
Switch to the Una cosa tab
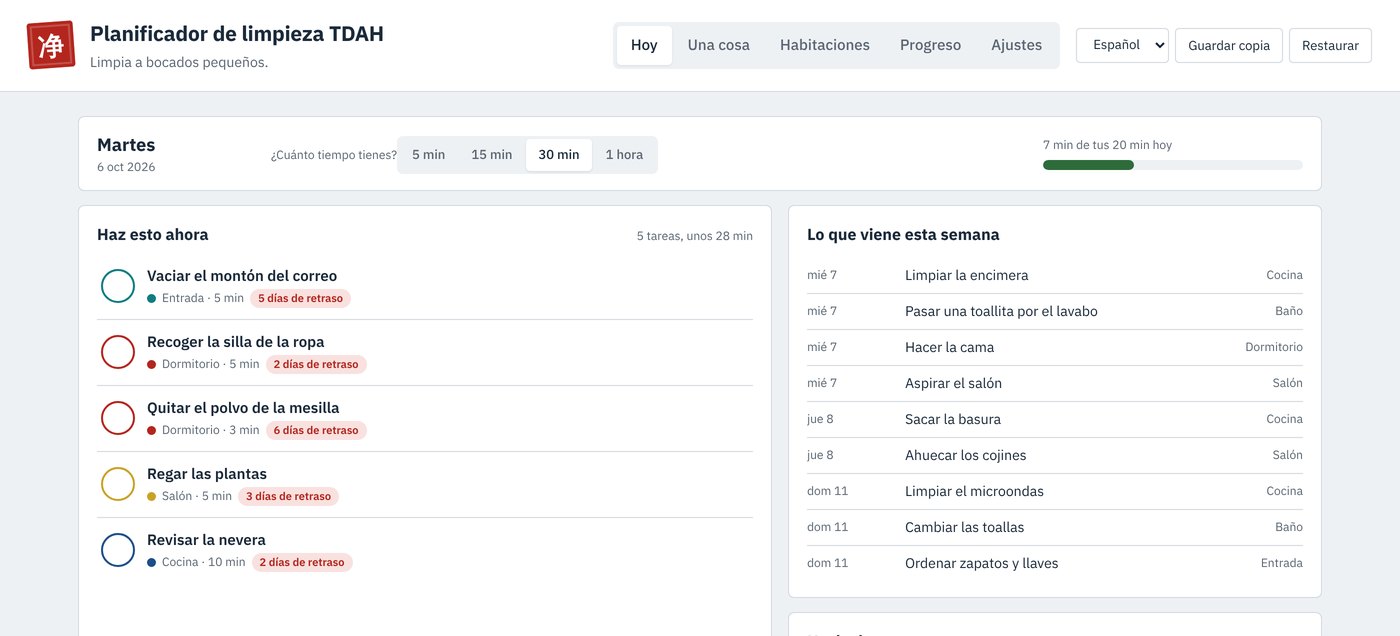(x=718, y=45)
